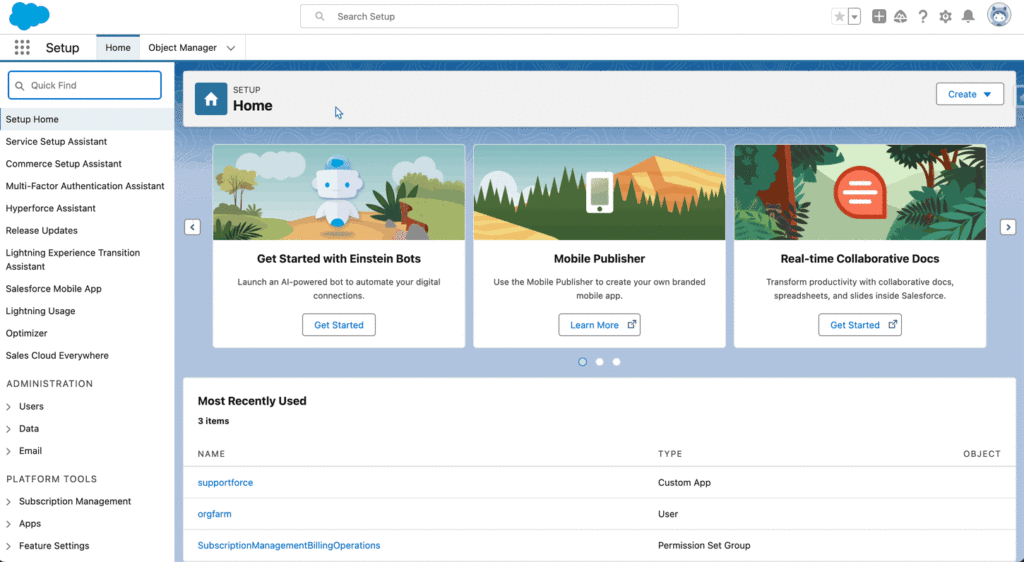Expand the Users tree node
The image size is (1024, 562).
[x=8, y=407]
